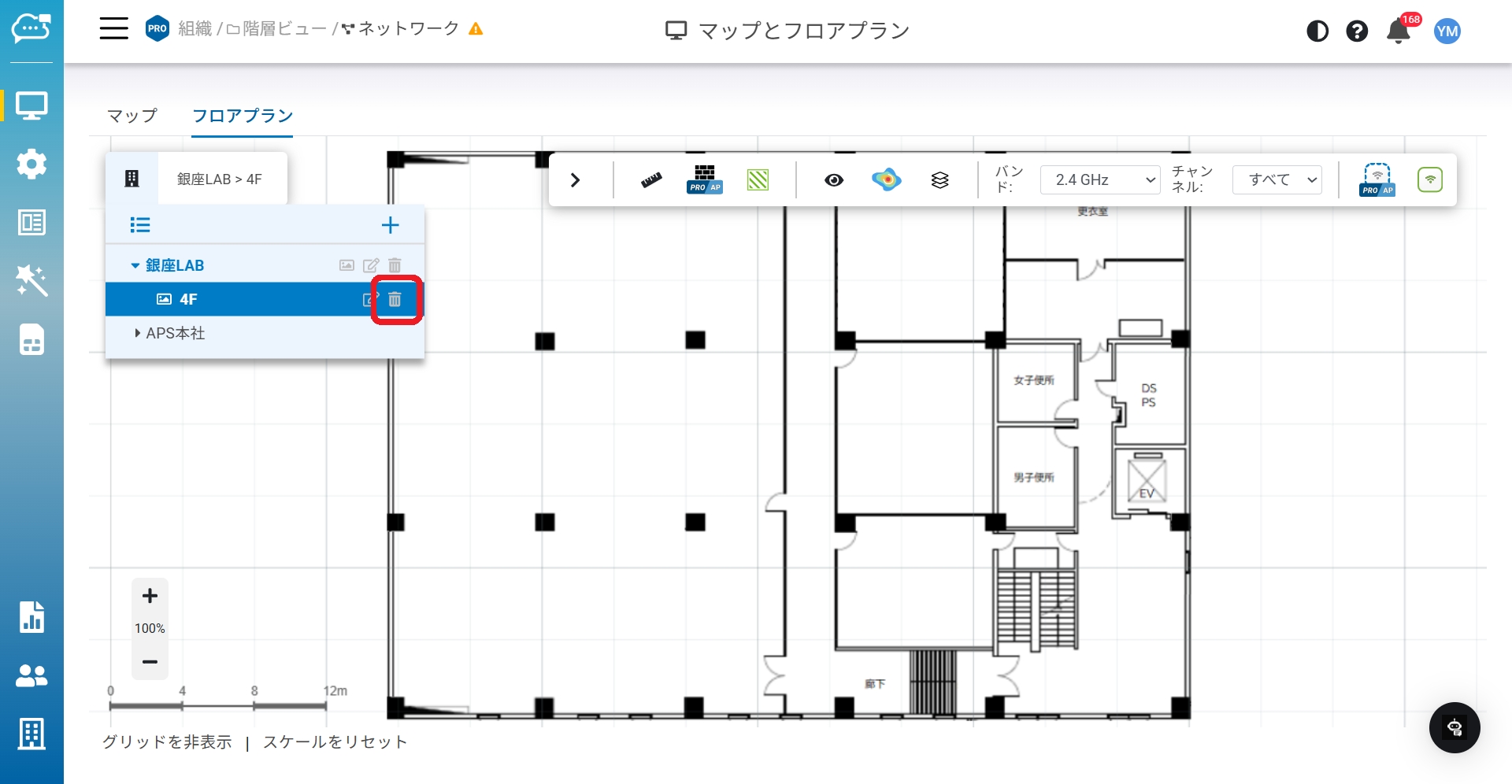The height and width of the screenshot is (784, 1512).
Task: Open notifications bell with 168 badge
Action: (1399, 31)
